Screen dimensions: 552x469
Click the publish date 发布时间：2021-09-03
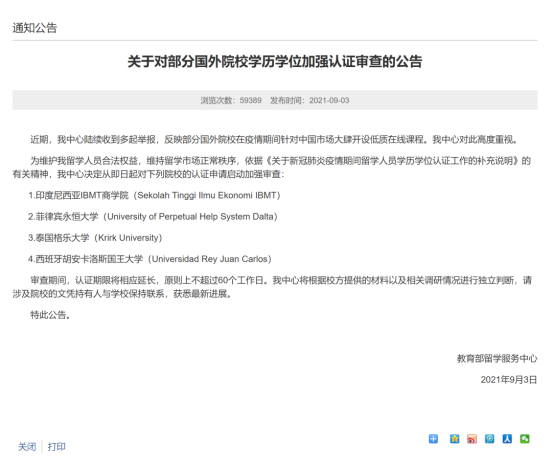(309, 100)
